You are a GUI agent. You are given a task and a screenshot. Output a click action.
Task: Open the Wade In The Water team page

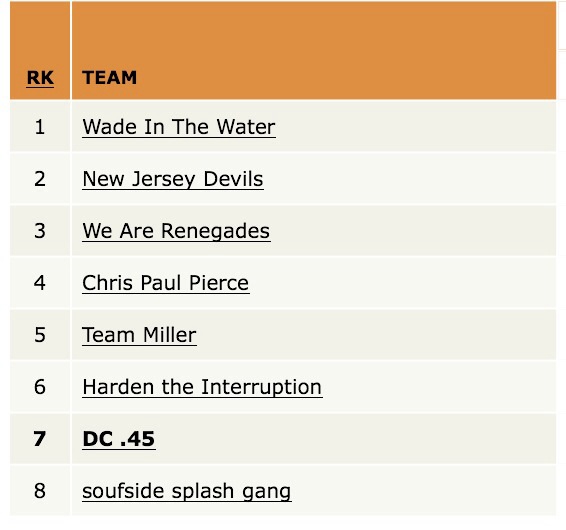[179, 127]
